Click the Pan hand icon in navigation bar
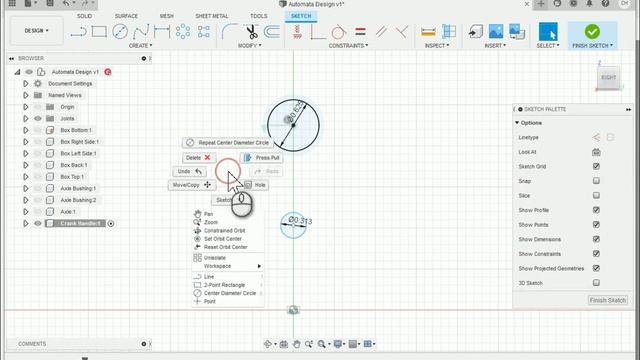Viewport: 640px width, 360px height. [296, 344]
